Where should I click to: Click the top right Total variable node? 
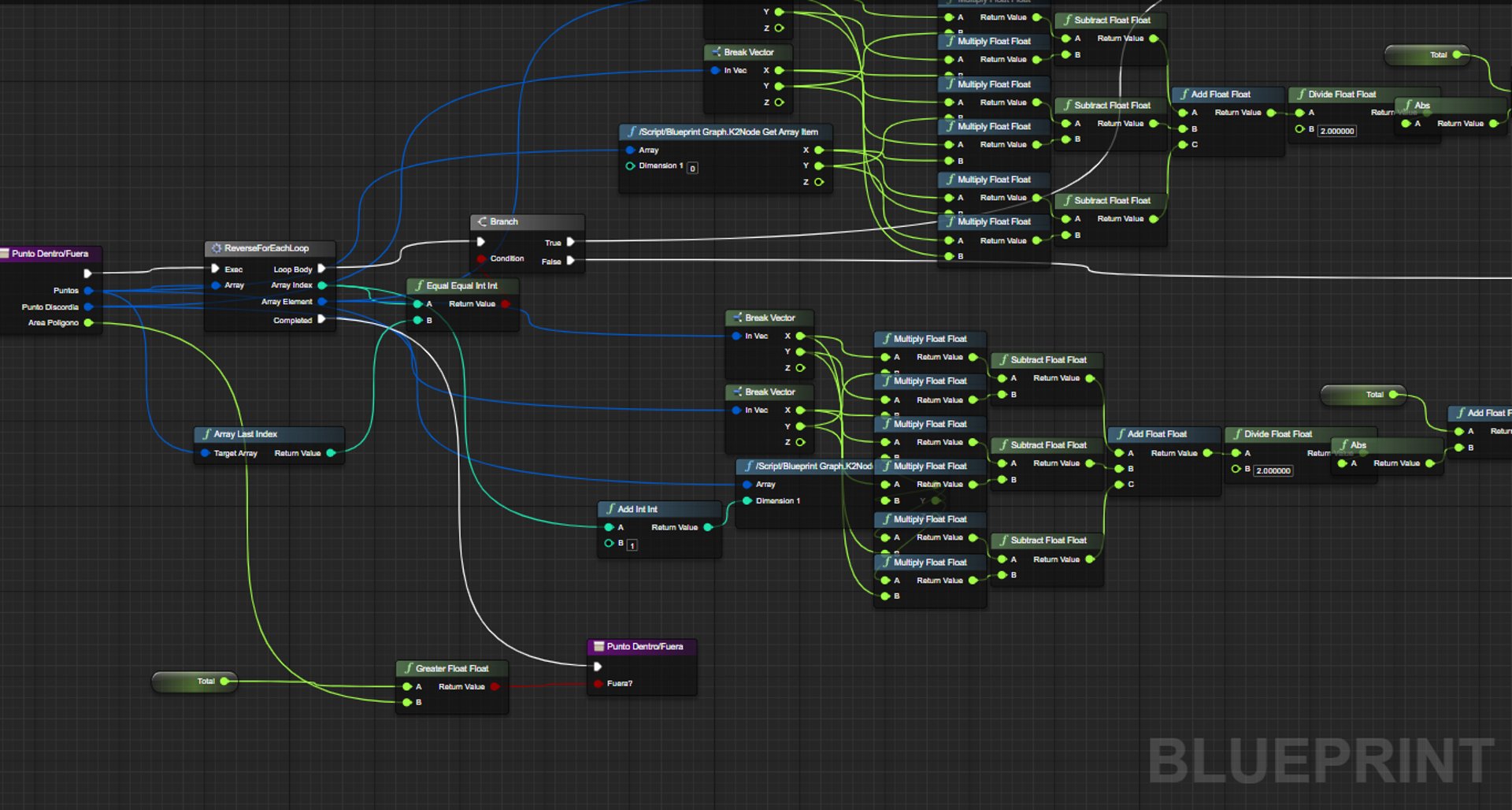1428,55
